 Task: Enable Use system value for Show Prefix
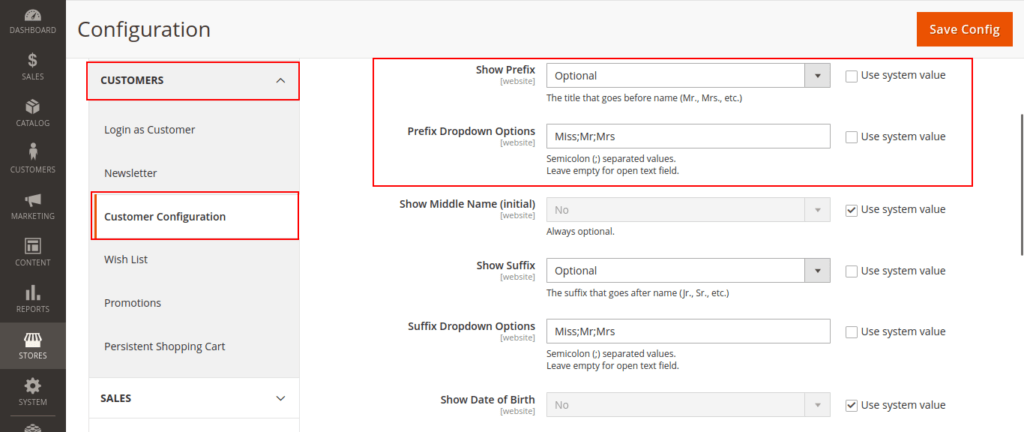pos(851,75)
